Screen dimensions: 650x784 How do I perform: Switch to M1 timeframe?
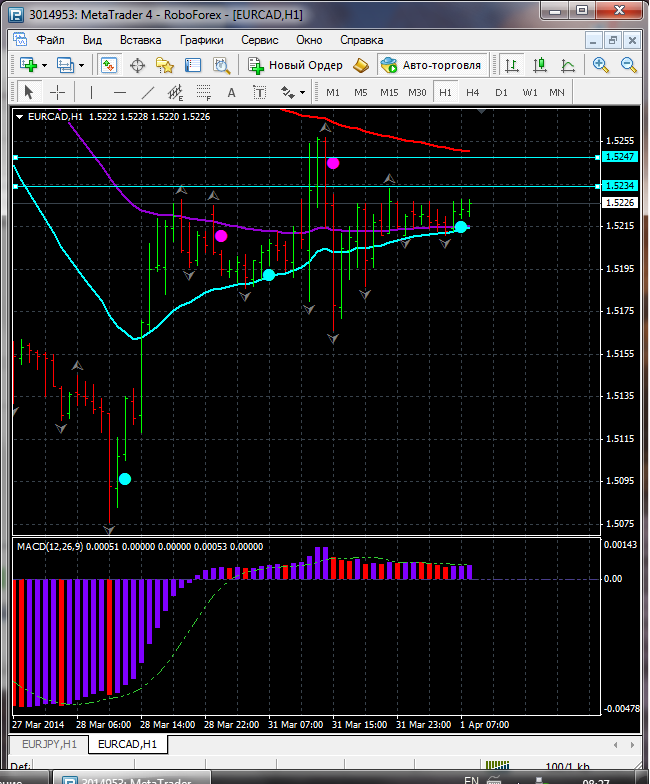tap(332, 92)
